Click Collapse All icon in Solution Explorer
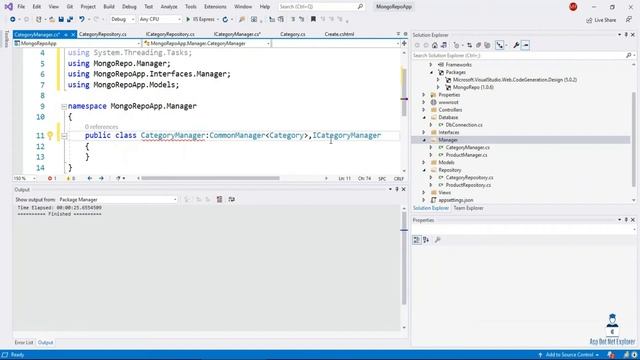Image resolution: width=640 pixels, height=360 pixels. [x=478, y=45]
